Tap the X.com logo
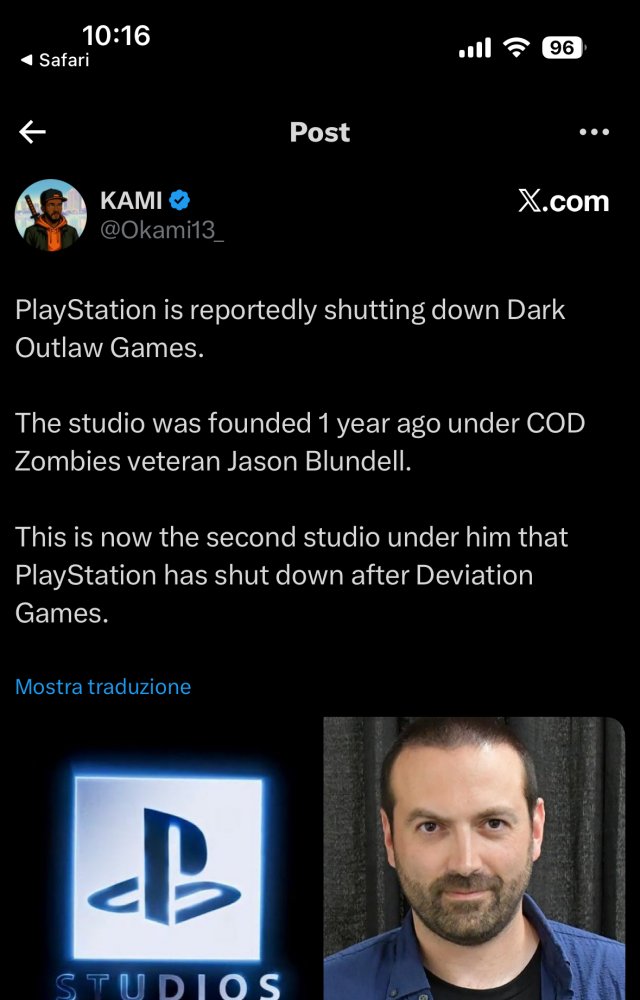The image size is (640, 1000). pyautogui.click(x=564, y=202)
